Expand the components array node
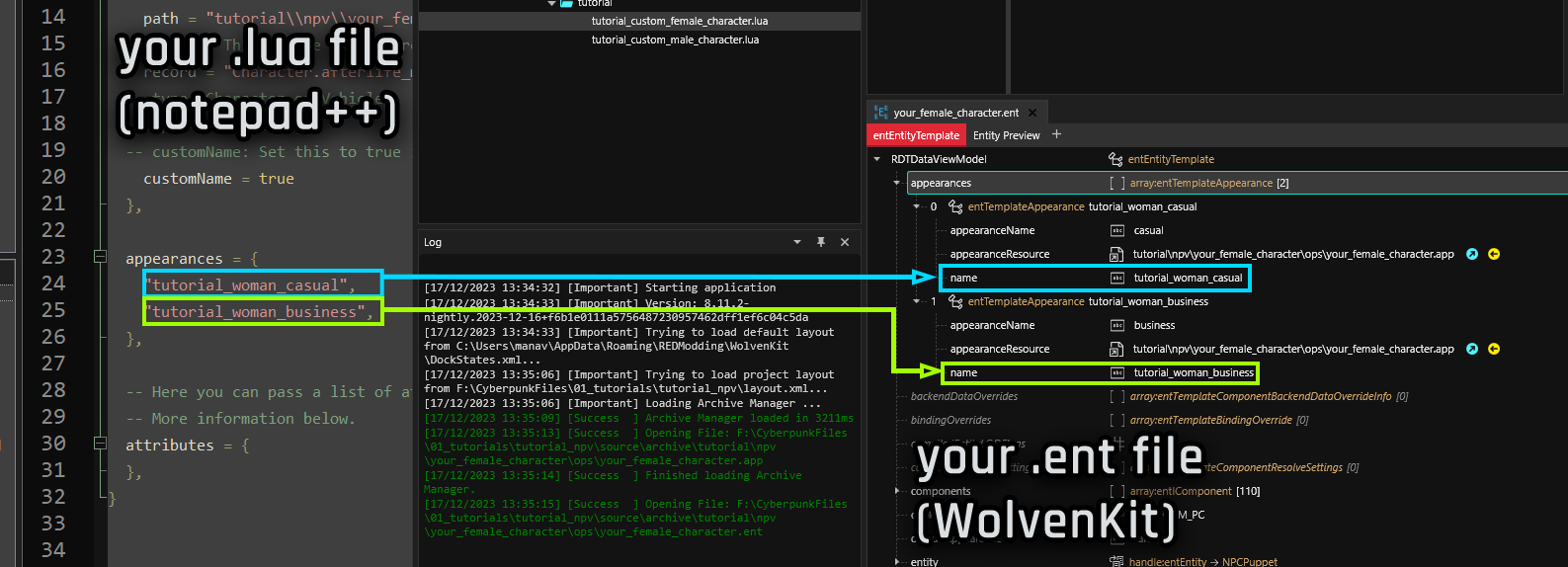The height and width of the screenshot is (567, 1568). coord(897,491)
